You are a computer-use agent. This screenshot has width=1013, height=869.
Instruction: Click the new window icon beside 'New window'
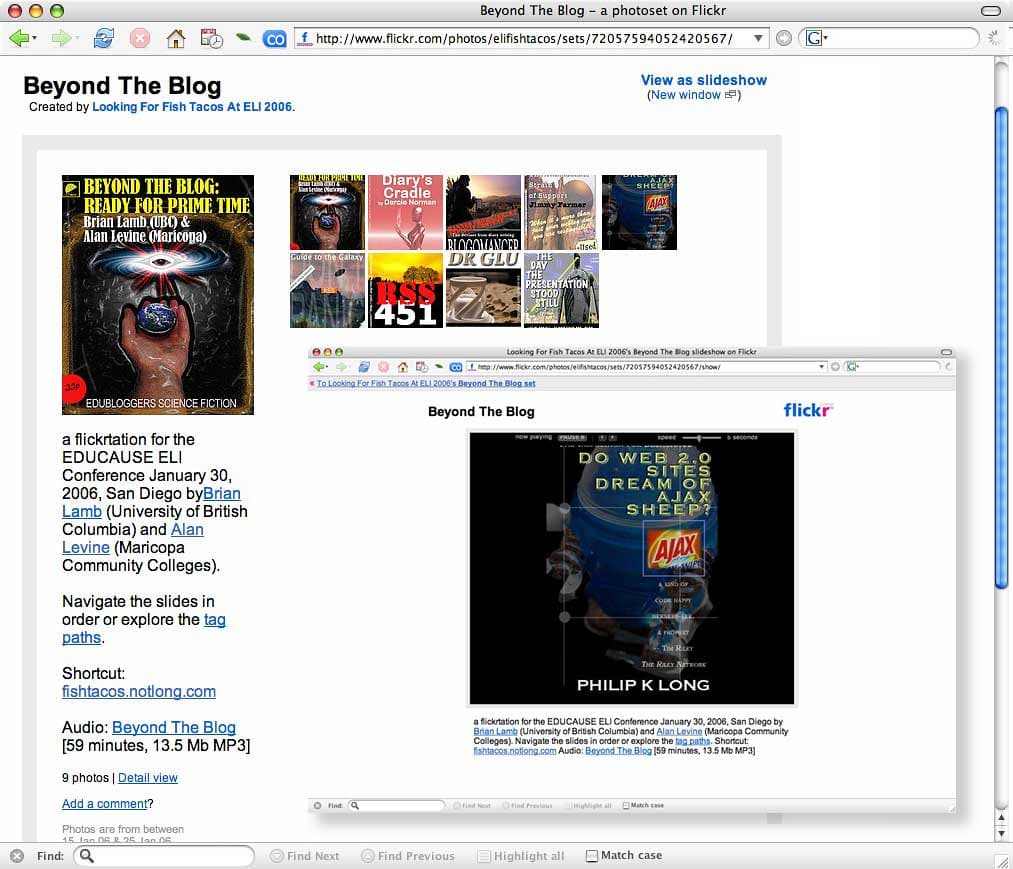(730, 94)
